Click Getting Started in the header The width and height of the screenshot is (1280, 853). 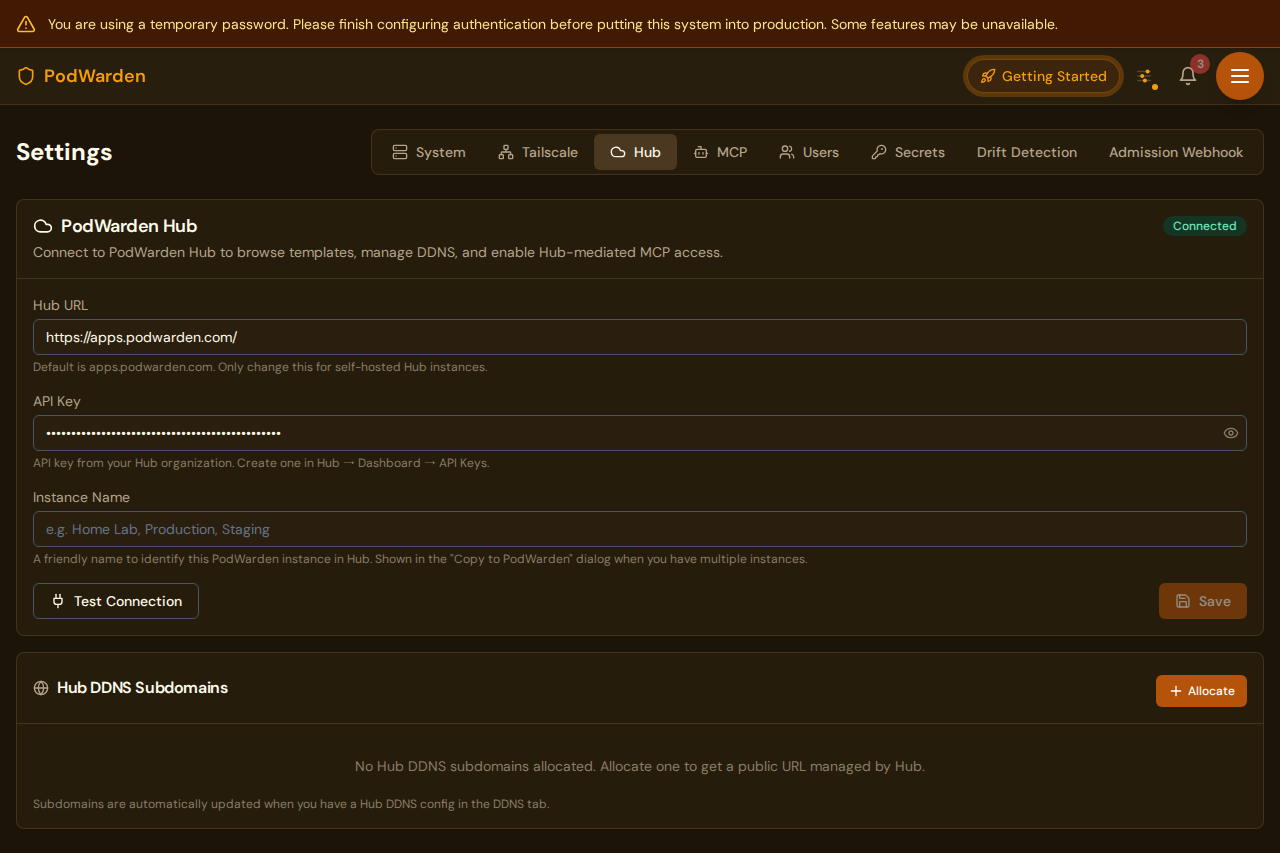(1043, 75)
